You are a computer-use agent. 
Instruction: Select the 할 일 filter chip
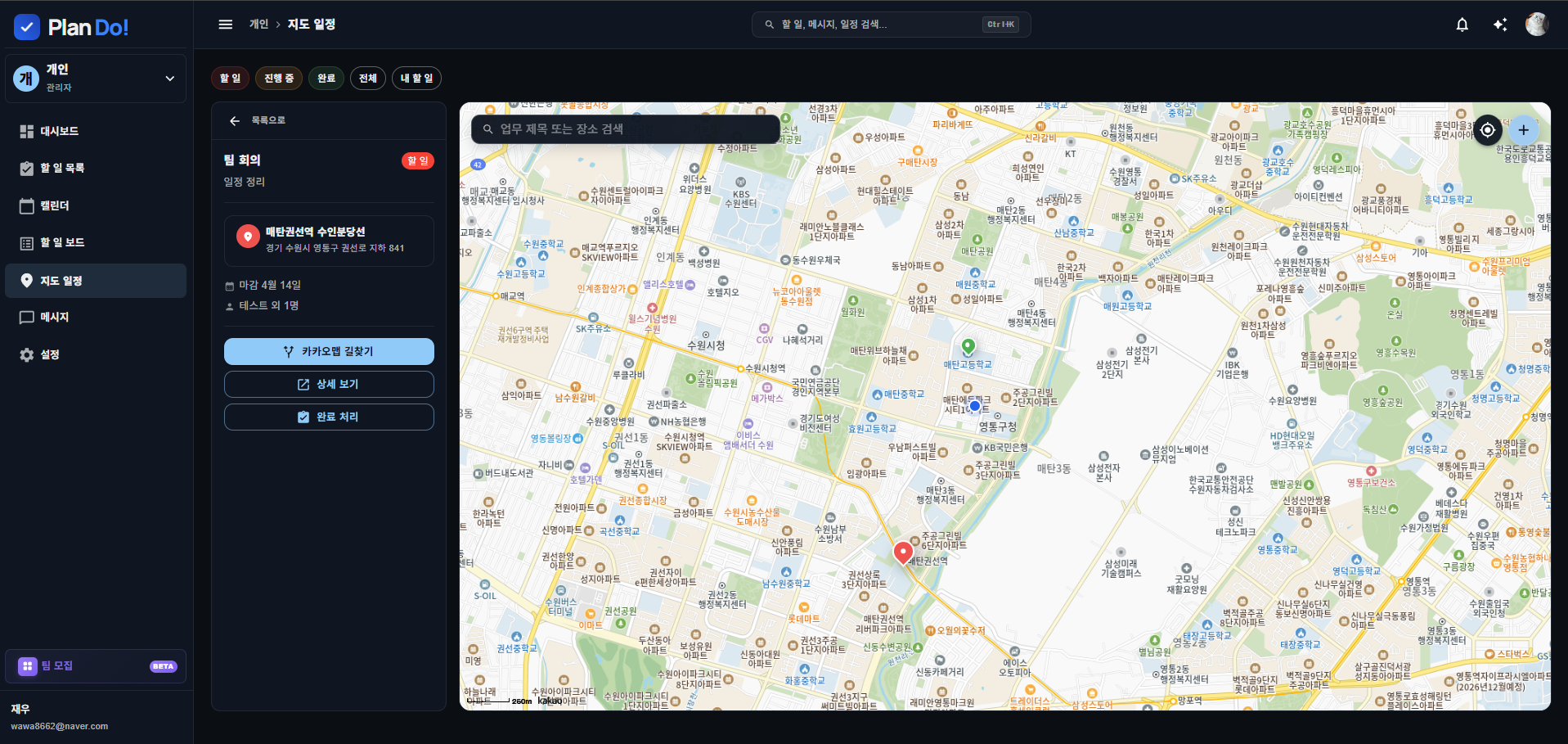(x=230, y=79)
